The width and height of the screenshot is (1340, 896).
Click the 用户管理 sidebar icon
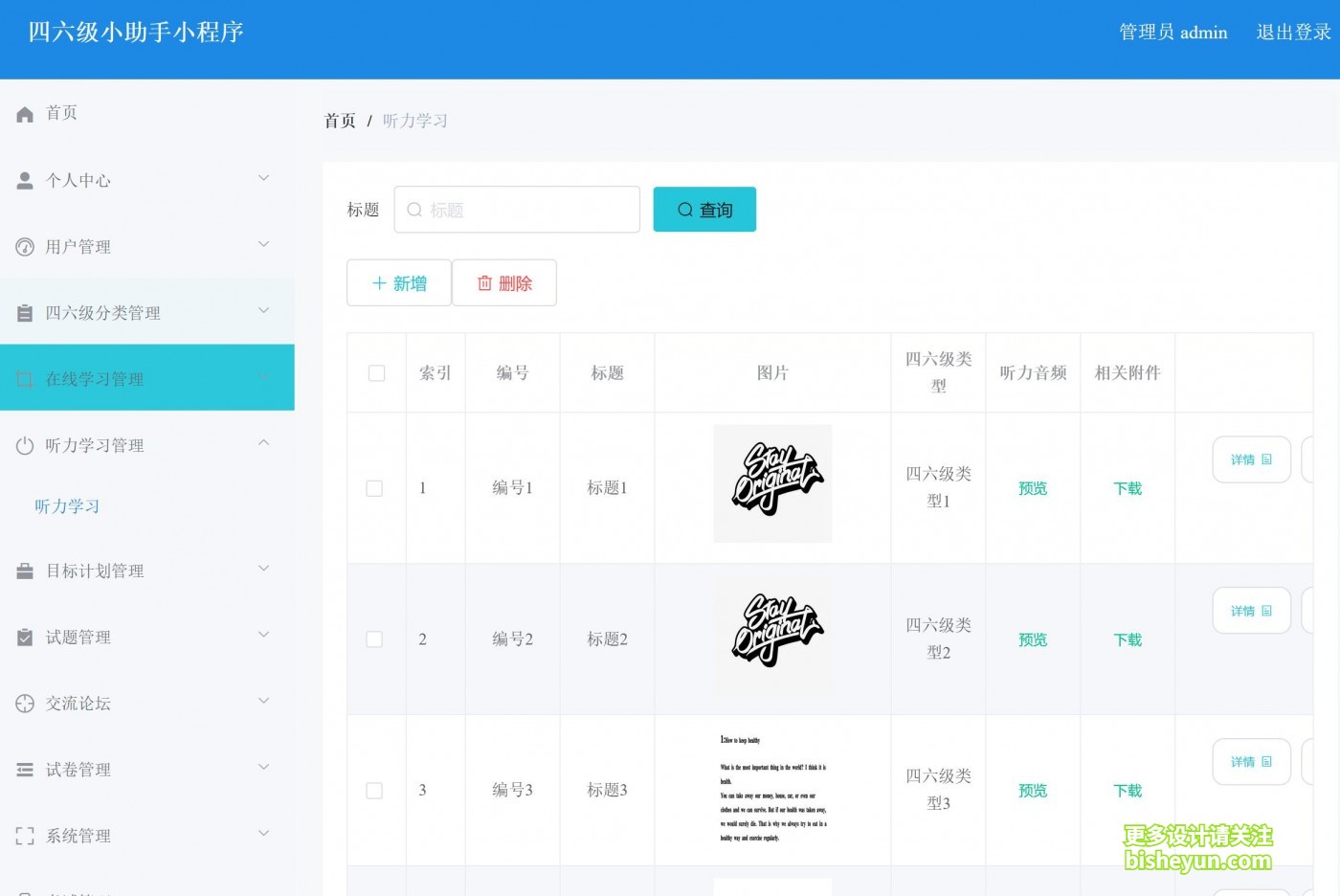[24, 245]
